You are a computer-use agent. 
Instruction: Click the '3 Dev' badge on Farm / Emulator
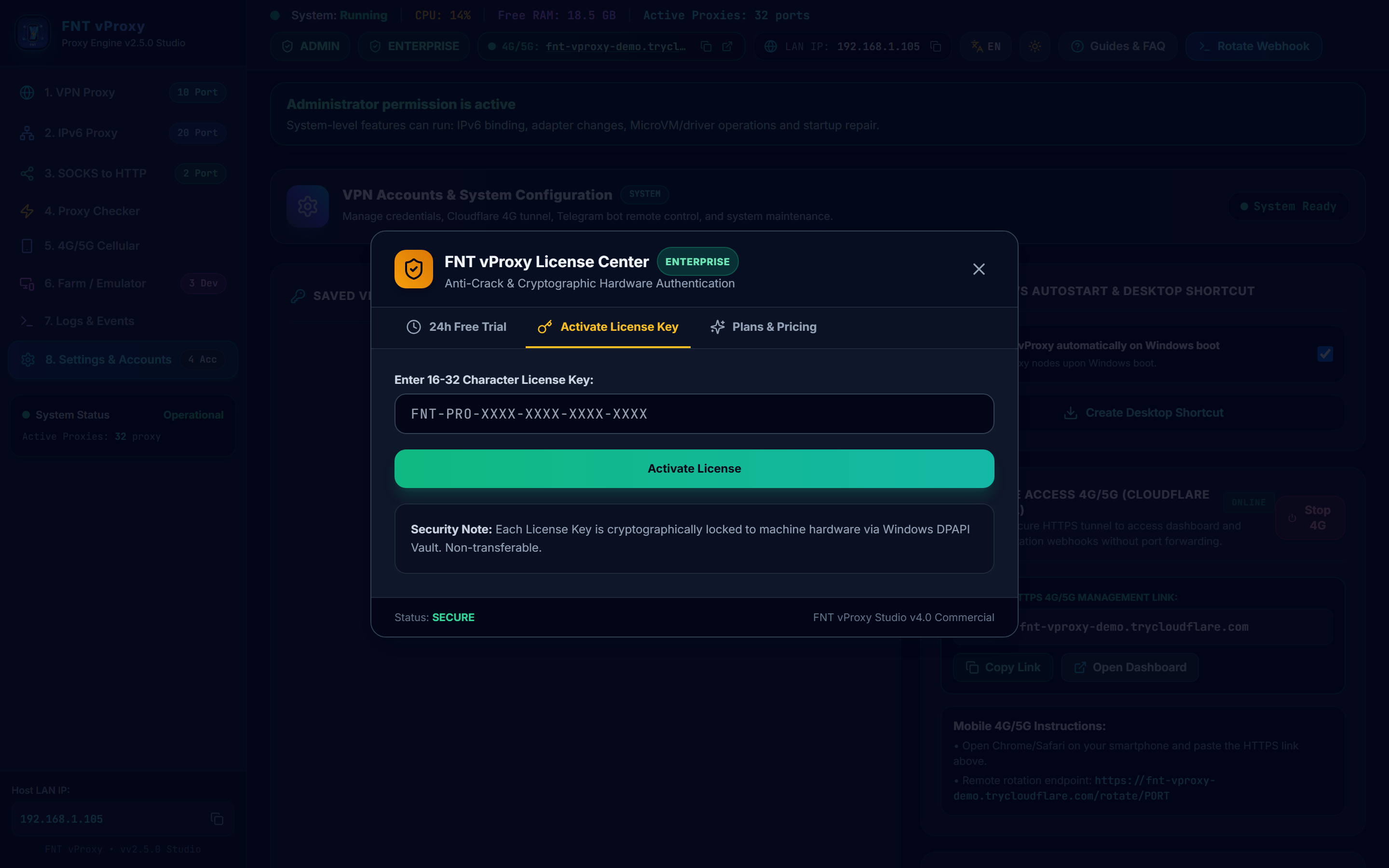tap(203, 284)
